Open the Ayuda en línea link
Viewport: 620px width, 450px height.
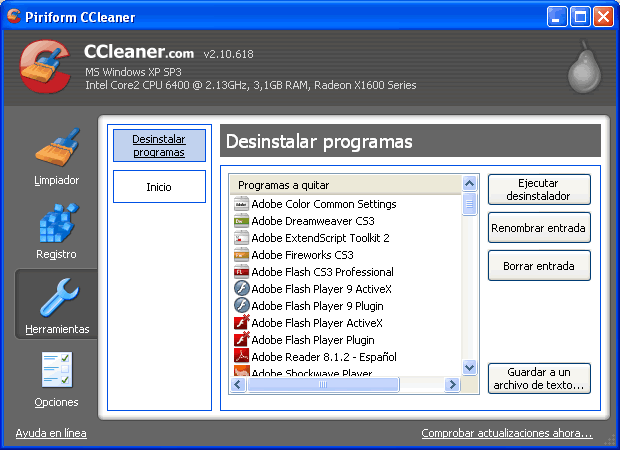[x=51, y=433]
